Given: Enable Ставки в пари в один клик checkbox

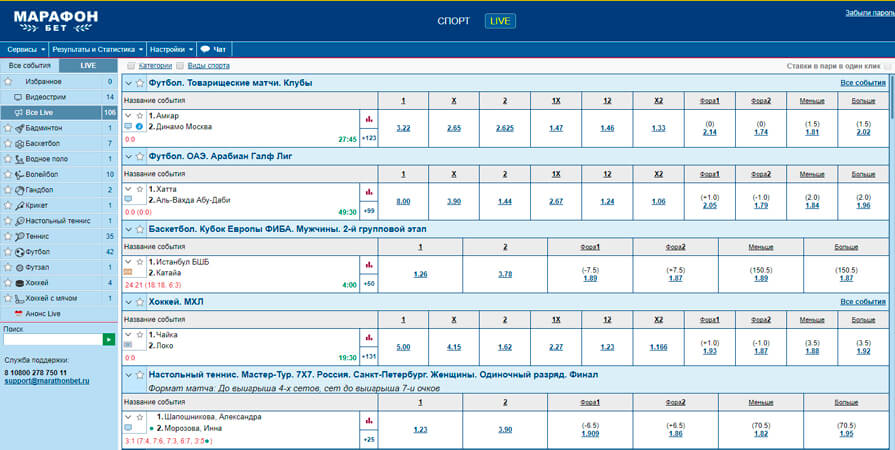Looking at the screenshot, I should [x=888, y=67].
